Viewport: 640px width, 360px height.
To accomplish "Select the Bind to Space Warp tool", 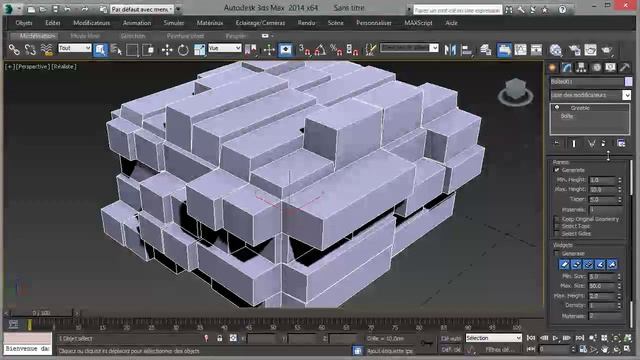I will coord(47,50).
